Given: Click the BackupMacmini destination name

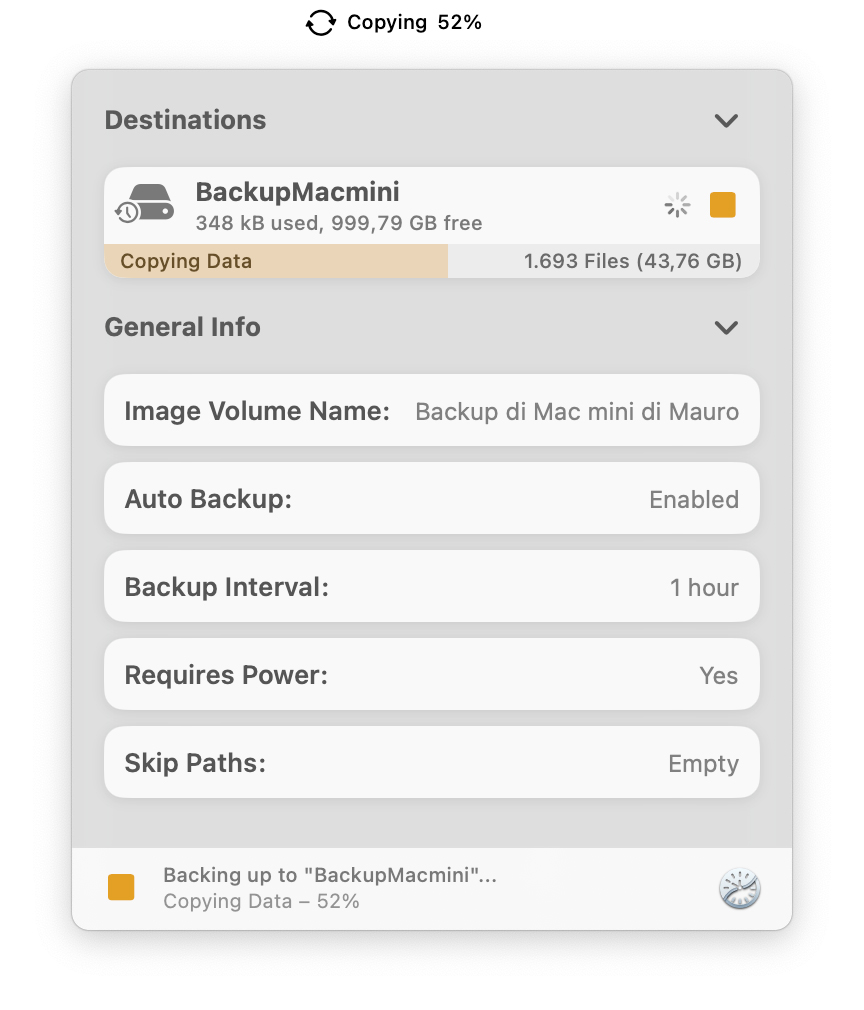Looking at the screenshot, I should point(297,192).
